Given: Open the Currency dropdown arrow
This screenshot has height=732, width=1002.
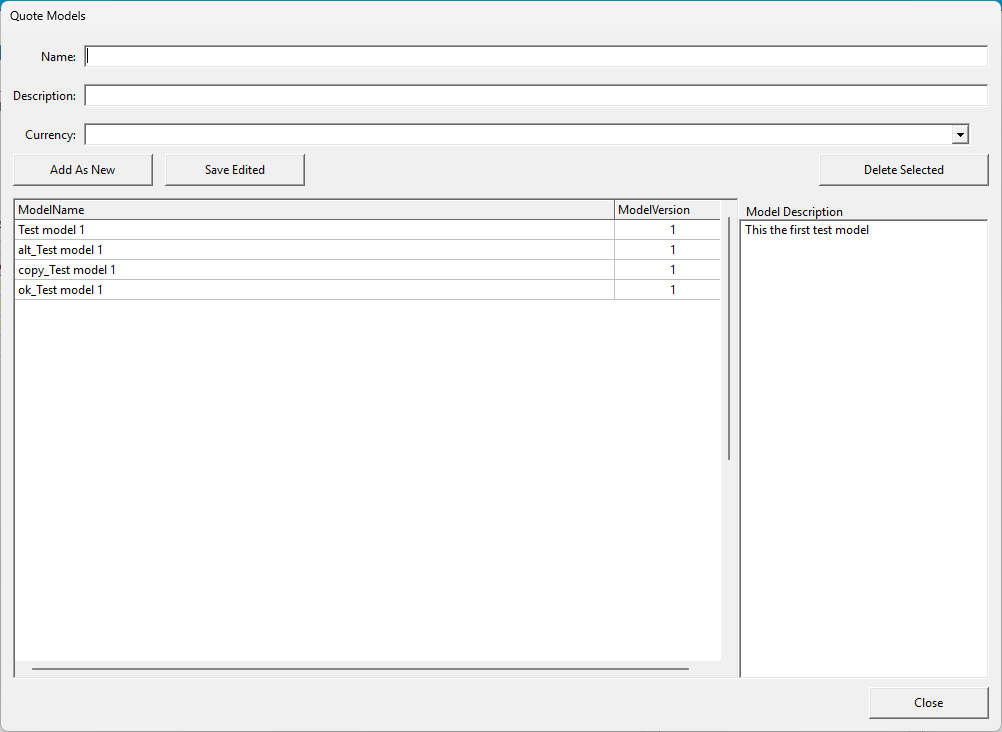Looking at the screenshot, I should point(960,135).
